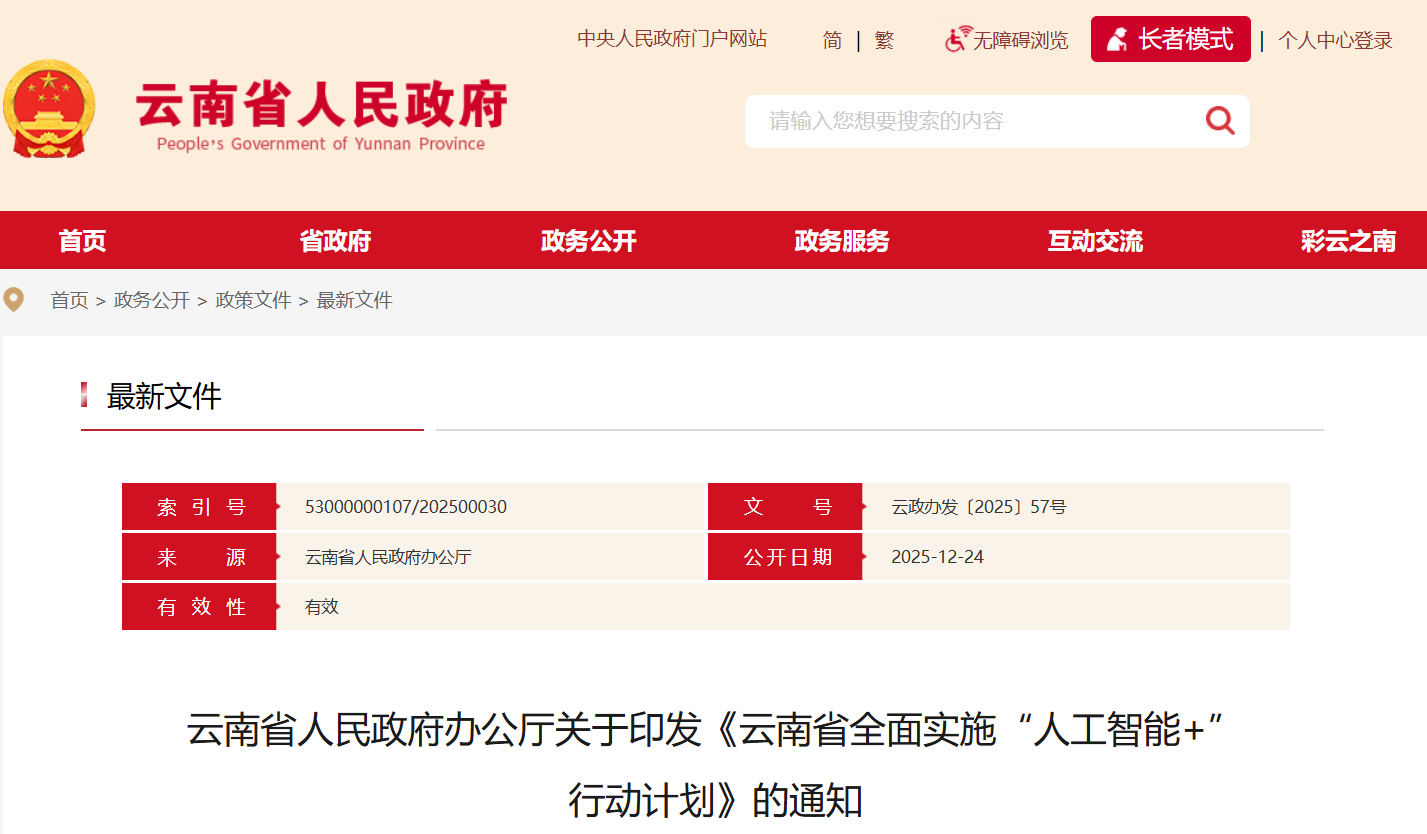Viewport: 1427px width, 834px height.
Task: Expand 政务服务 navigation menu
Action: tap(841, 241)
